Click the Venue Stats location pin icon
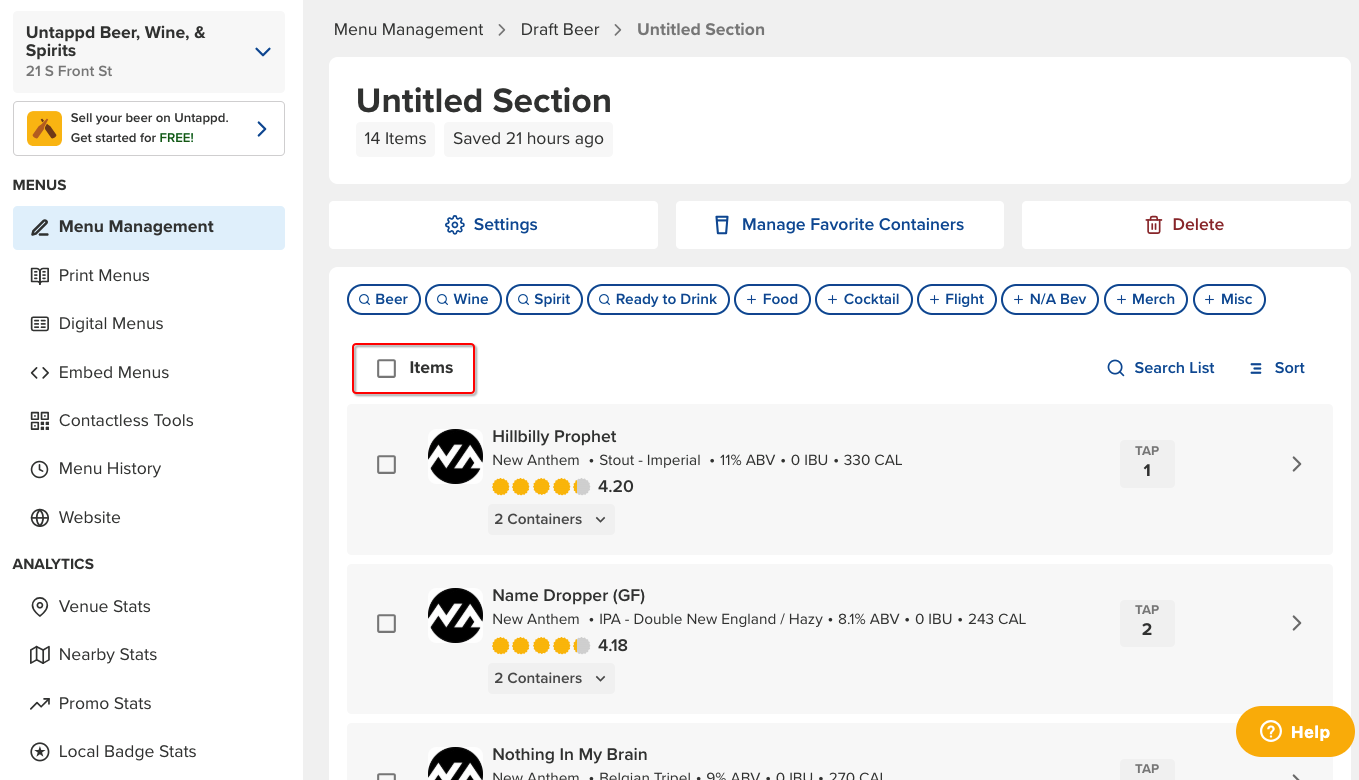This screenshot has width=1359, height=780. (40, 607)
